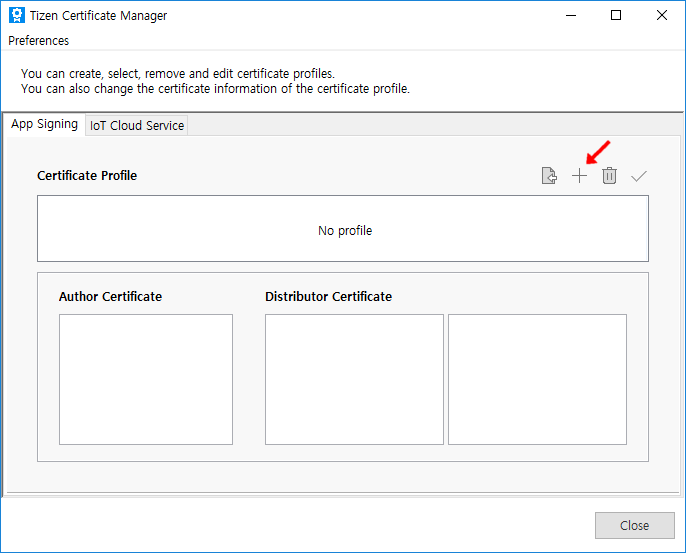This screenshot has width=686, height=553.
Task: Click the Tizen Certificate Manager title text
Action: click(98, 16)
